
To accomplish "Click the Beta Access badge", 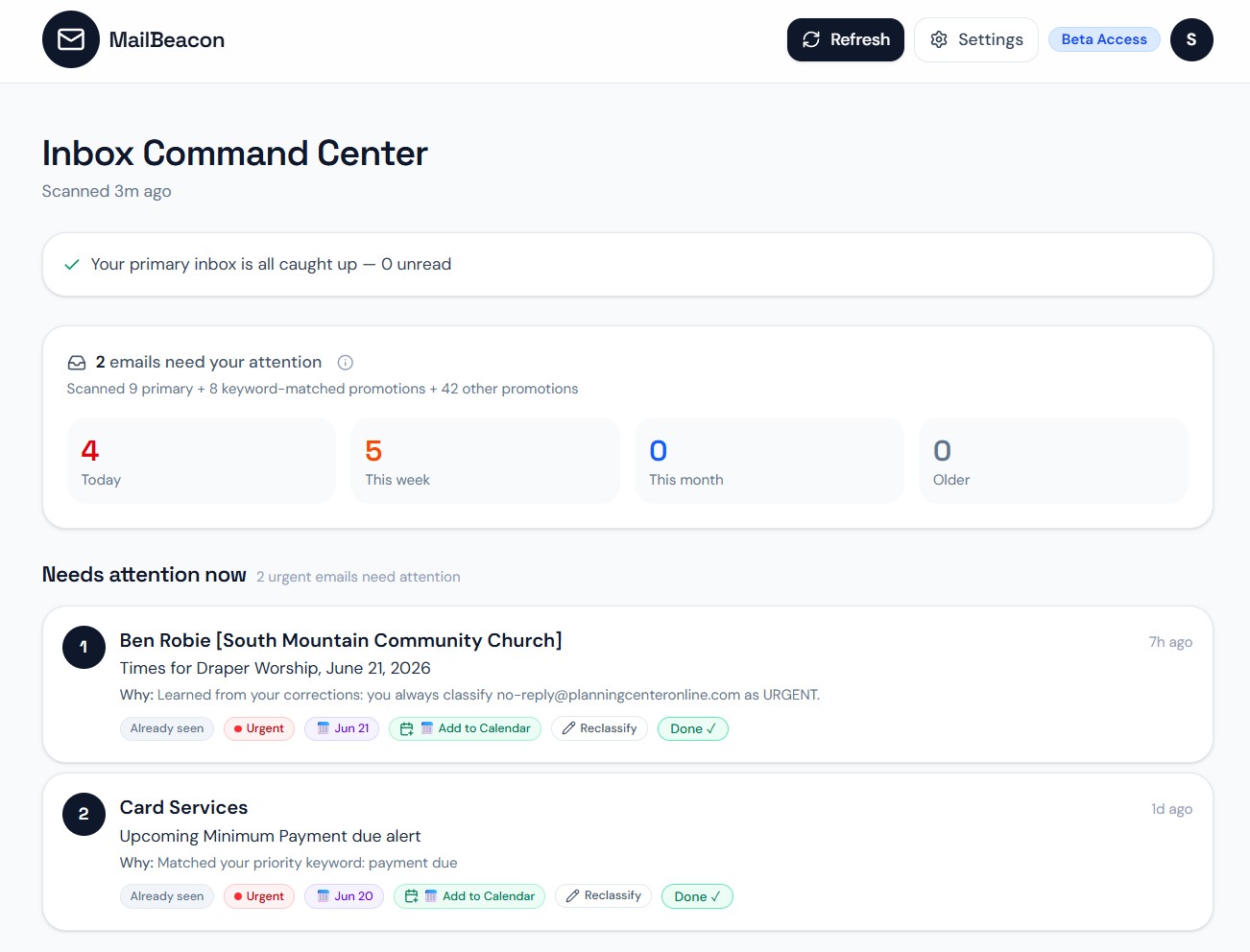I will (1104, 39).
